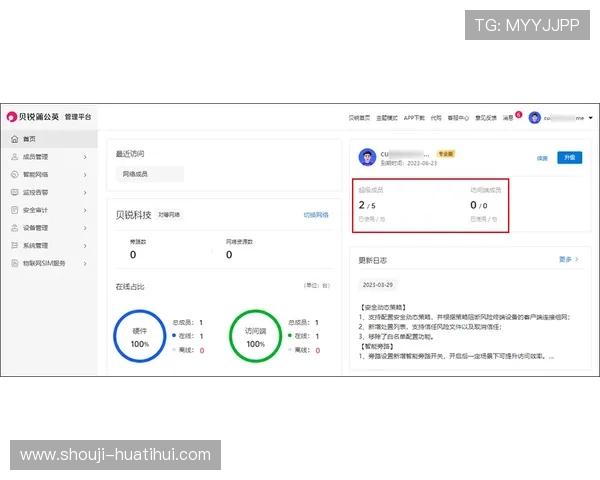600x480 pixels.
Task: Click the 2 / 5 member count
Action: click(367, 205)
